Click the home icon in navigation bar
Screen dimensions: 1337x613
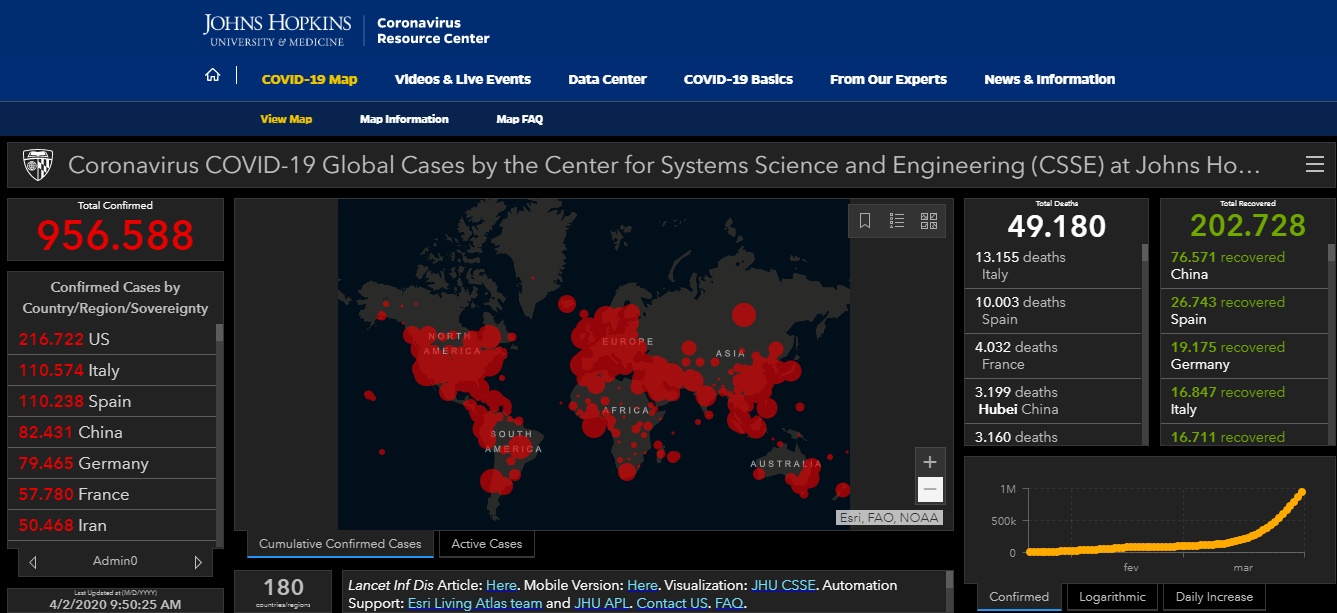(x=212, y=76)
